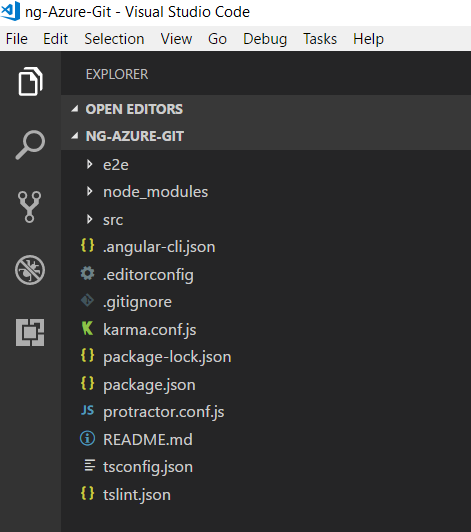Image resolution: width=471 pixels, height=532 pixels.
Task: Open the File menu
Action: point(17,39)
